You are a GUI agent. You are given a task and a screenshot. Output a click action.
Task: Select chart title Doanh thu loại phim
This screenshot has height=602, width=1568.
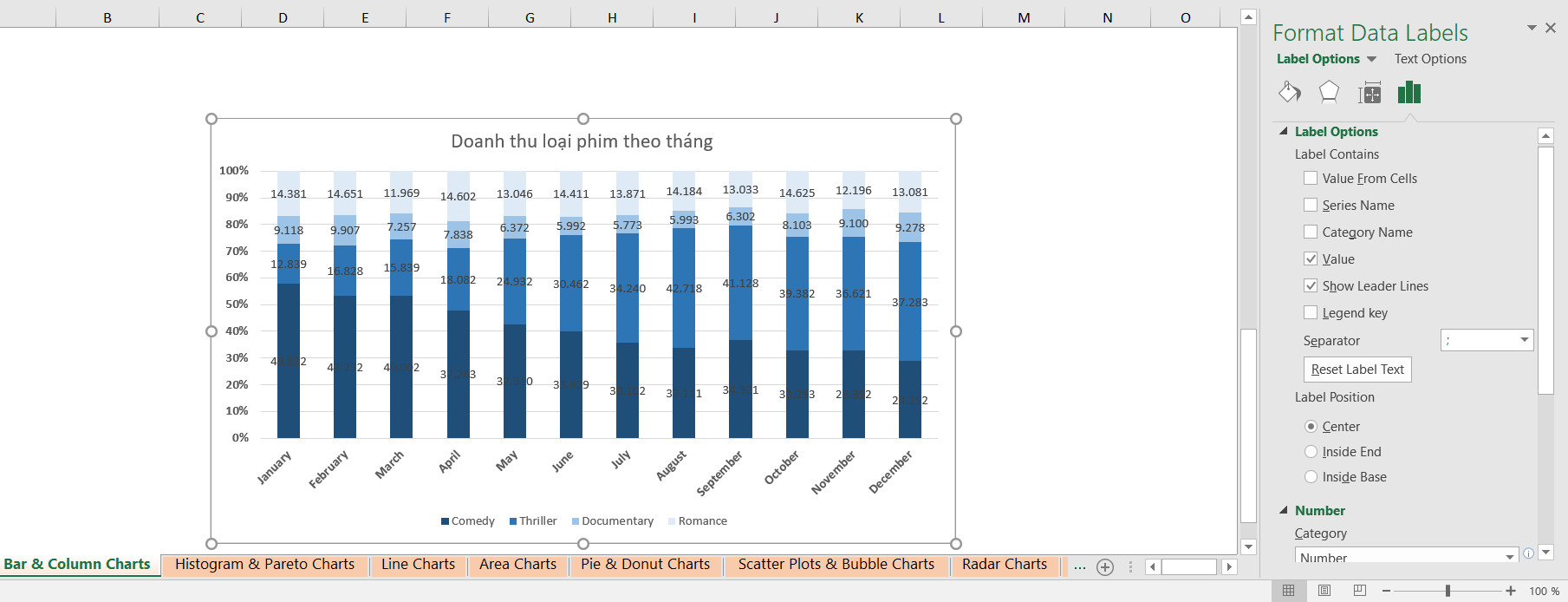pyautogui.click(x=582, y=141)
